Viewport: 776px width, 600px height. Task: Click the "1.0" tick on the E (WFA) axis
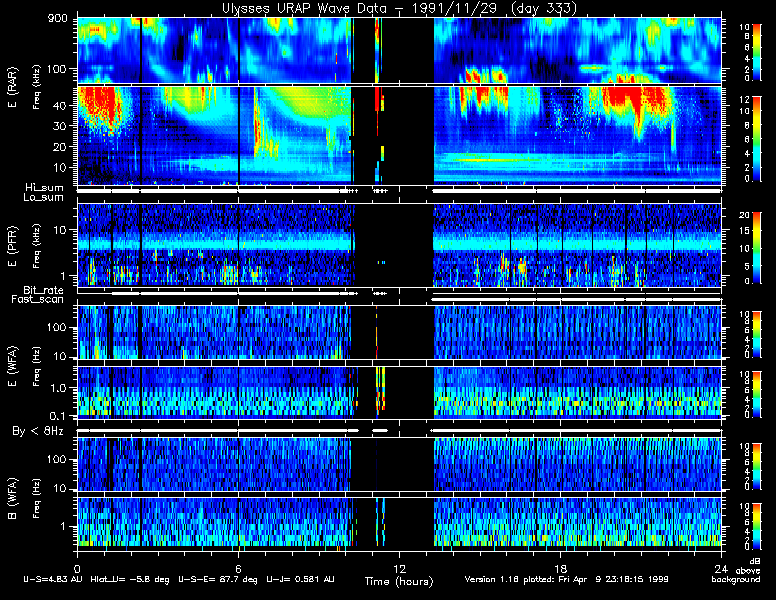point(57,388)
